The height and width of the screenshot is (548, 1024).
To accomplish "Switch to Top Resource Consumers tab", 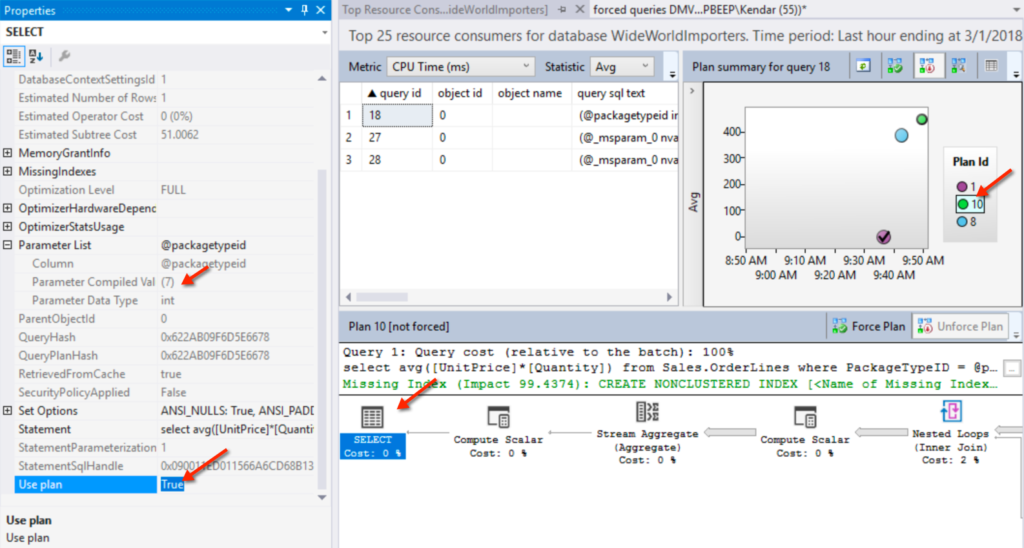I will tap(445, 10).
